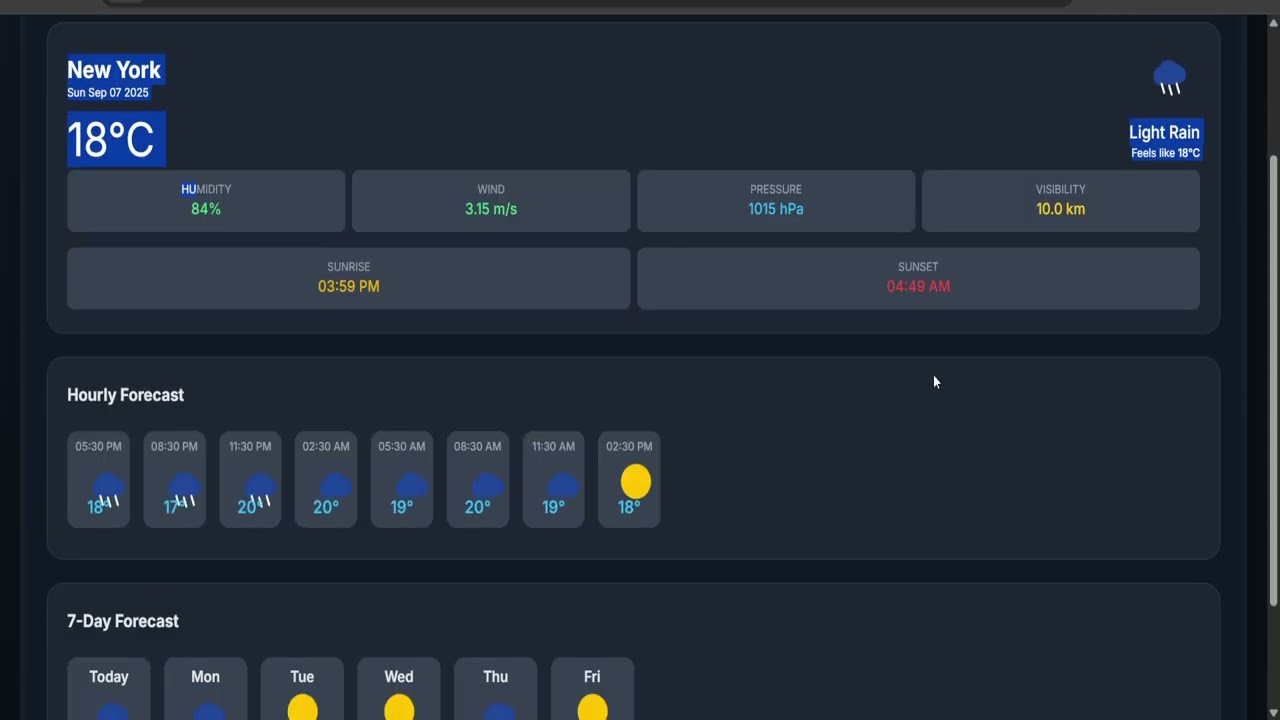
Task: Select the Thu forecast day label
Action: (x=495, y=677)
